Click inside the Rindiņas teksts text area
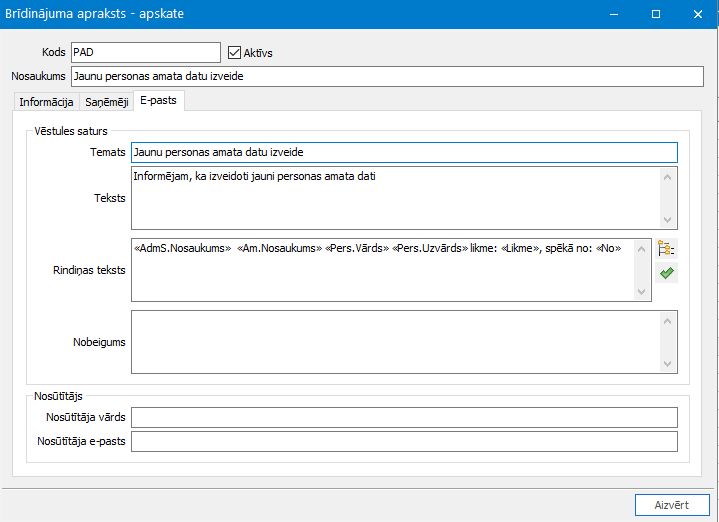Viewport: 719px width, 522px height. pyautogui.click(x=383, y=270)
